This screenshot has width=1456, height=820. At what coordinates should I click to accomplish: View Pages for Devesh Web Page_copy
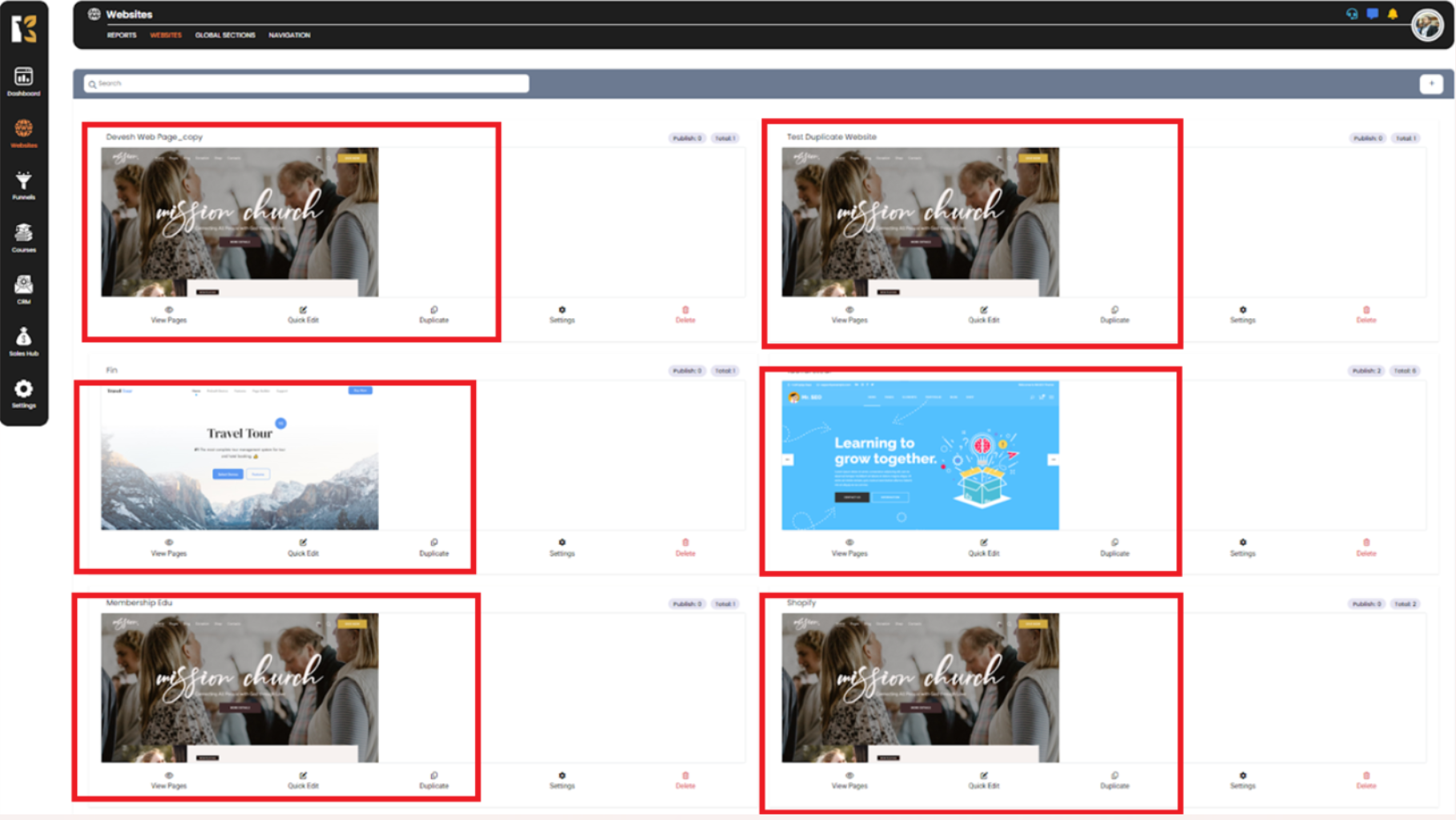pyautogui.click(x=168, y=314)
